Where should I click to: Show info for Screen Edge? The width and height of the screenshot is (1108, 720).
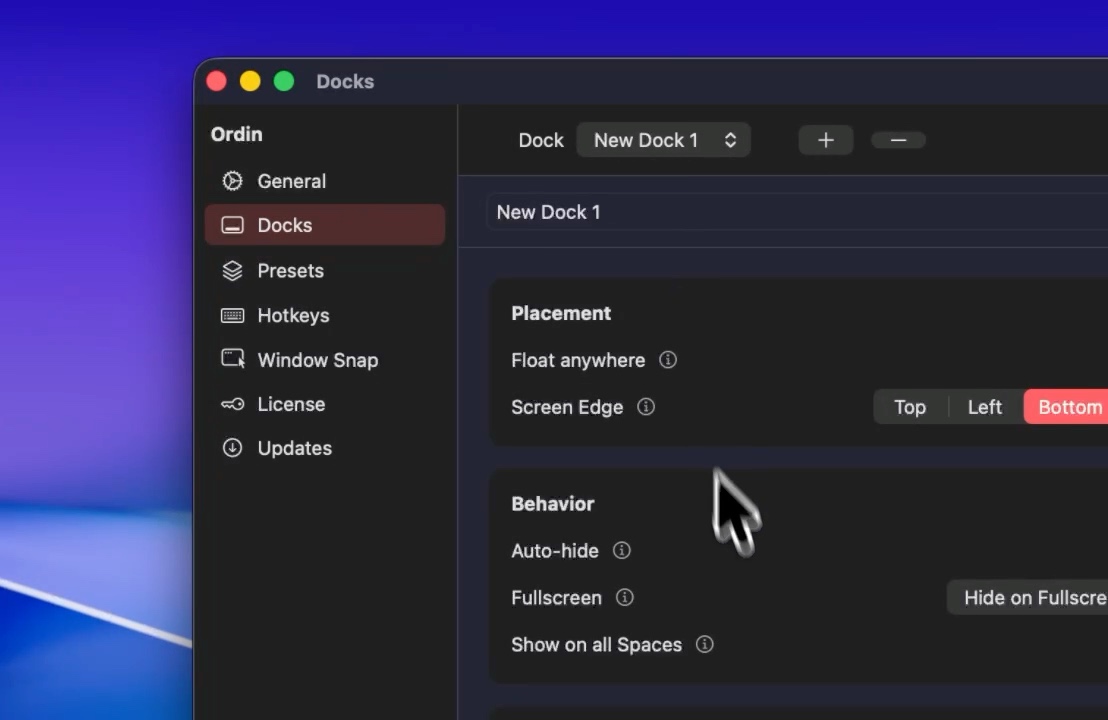click(646, 407)
